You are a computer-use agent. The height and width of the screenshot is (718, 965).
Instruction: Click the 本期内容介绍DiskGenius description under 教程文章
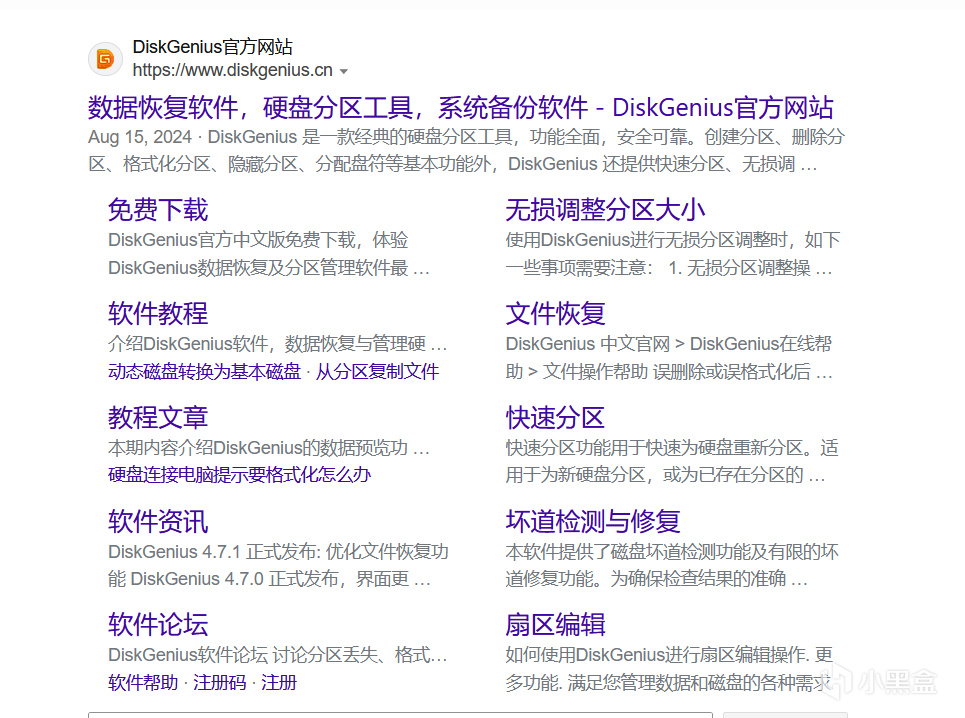tap(269, 447)
